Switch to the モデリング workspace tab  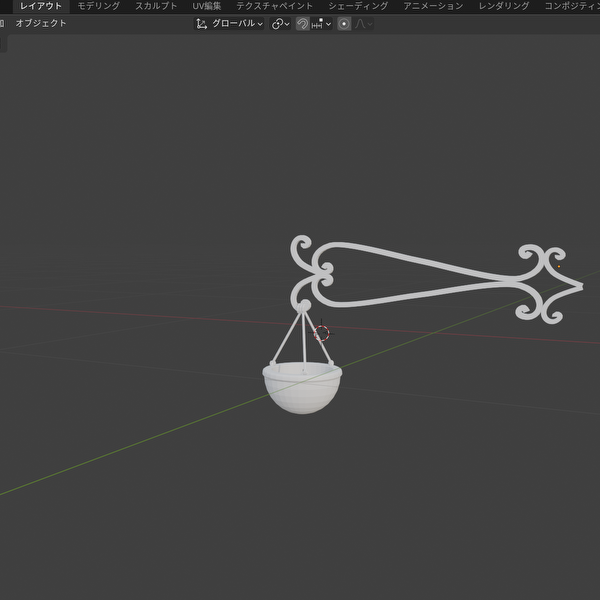coord(99,6)
